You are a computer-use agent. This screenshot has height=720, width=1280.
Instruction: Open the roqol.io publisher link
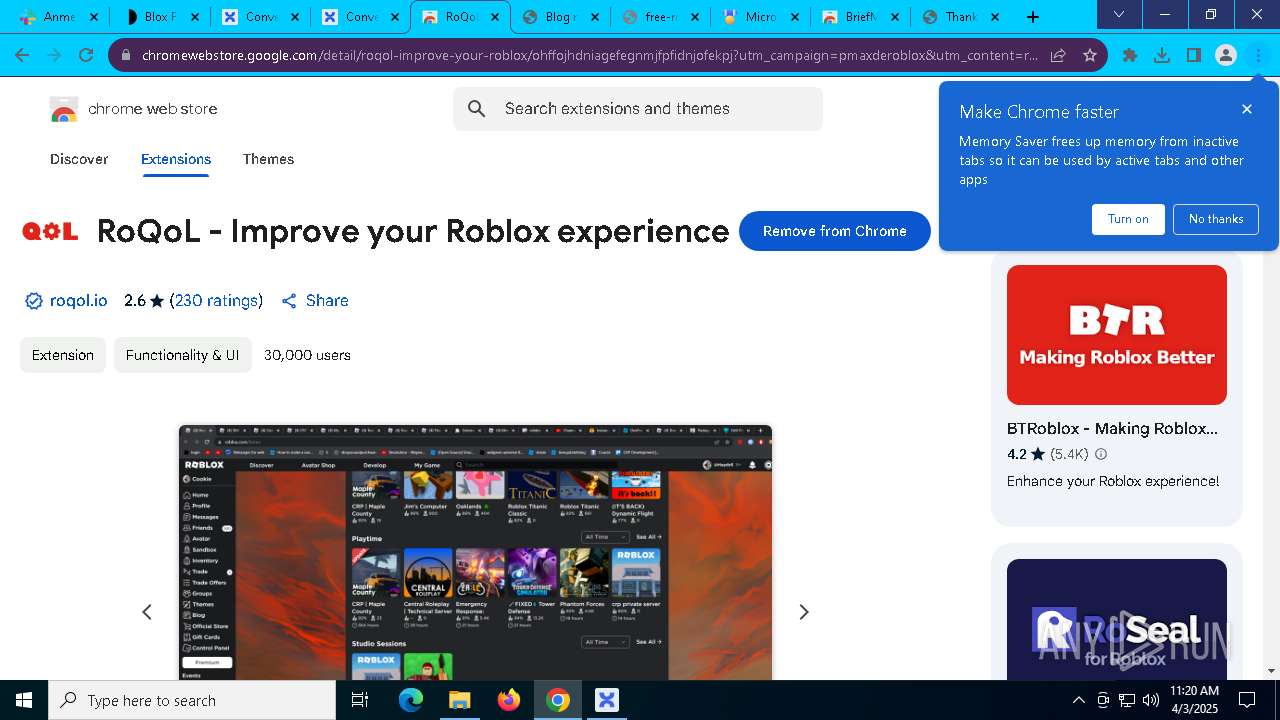79,301
